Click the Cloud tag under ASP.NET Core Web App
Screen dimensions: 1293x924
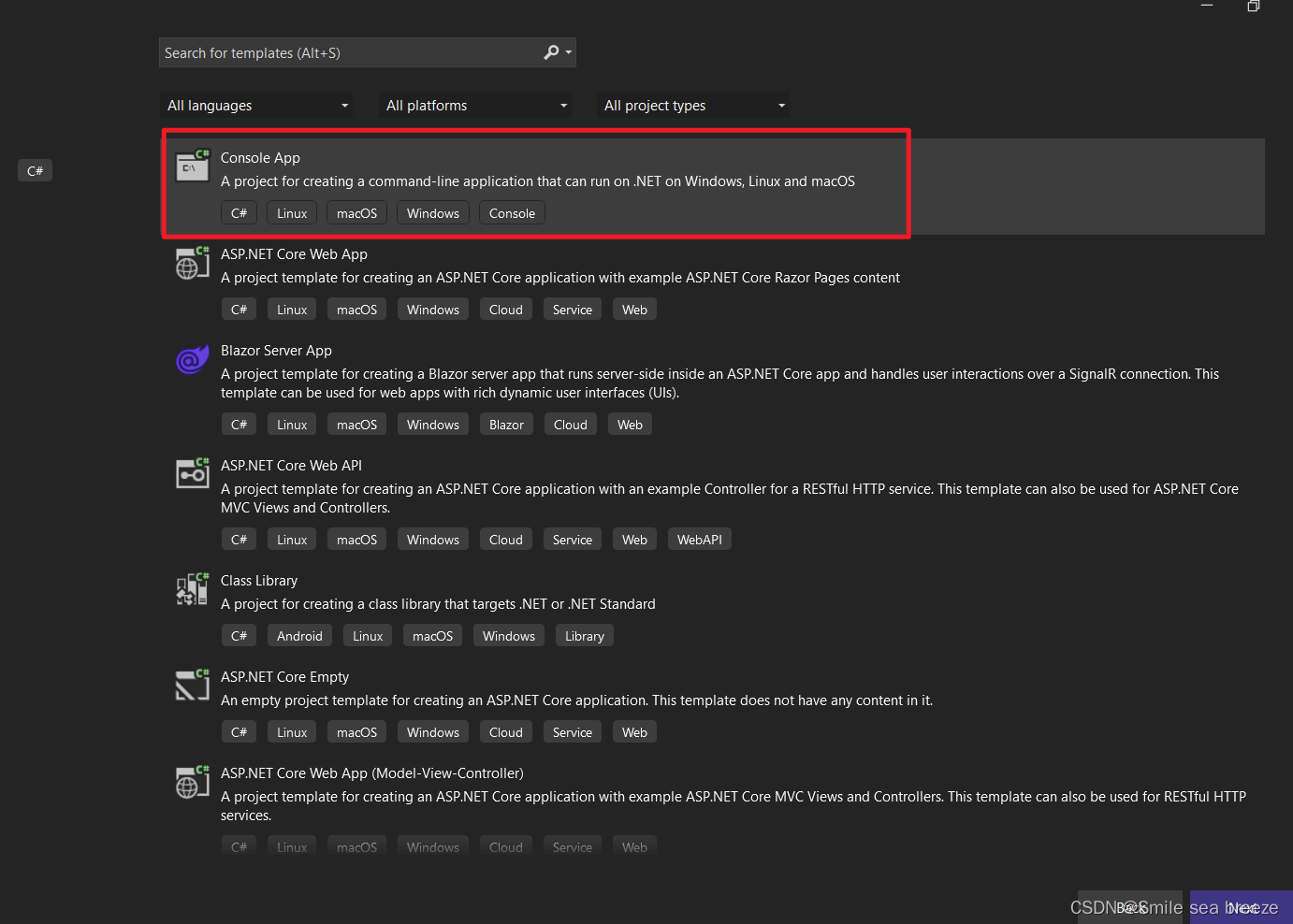pyautogui.click(x=506, y=310)
